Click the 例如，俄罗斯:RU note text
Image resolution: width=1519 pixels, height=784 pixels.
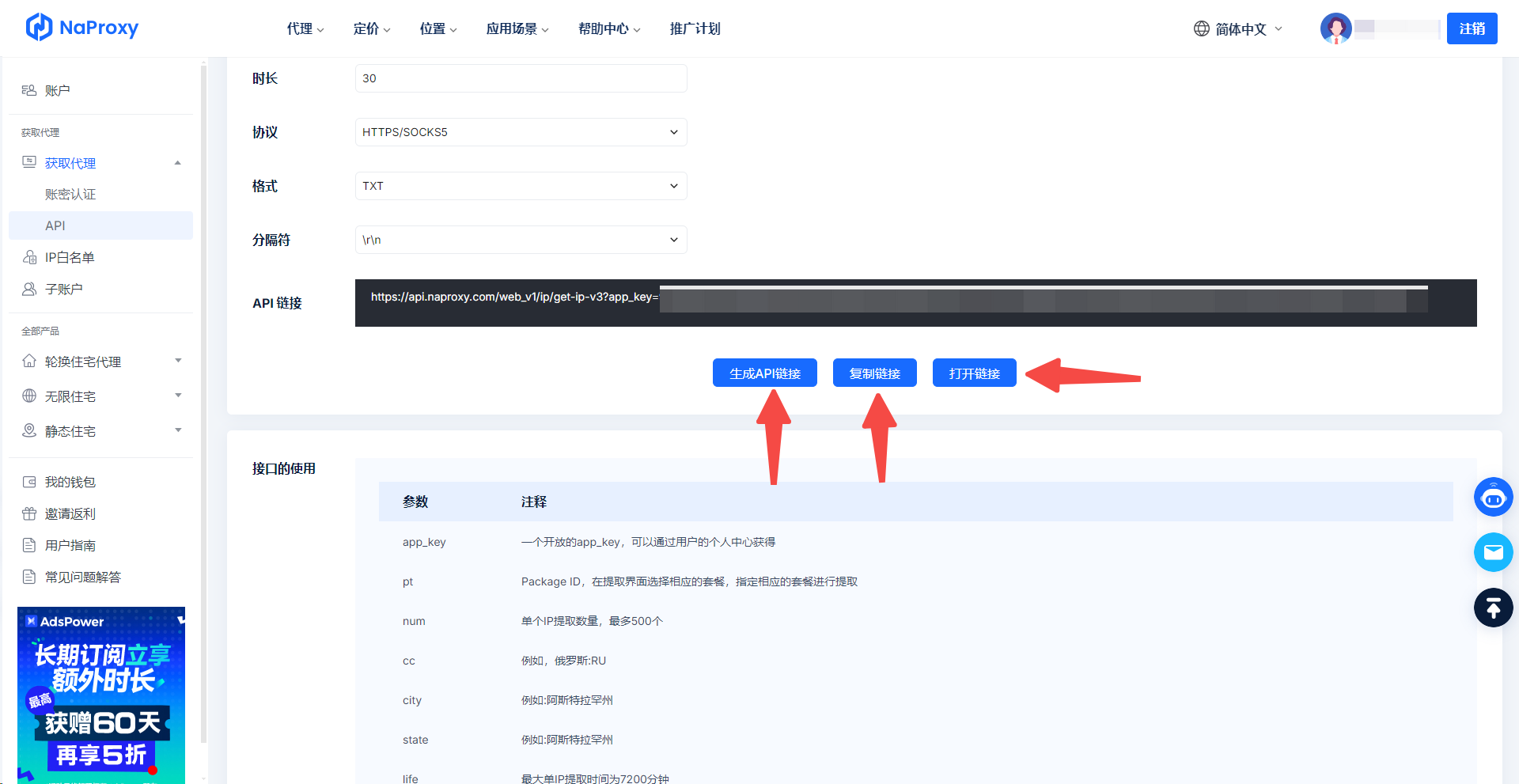563,661
